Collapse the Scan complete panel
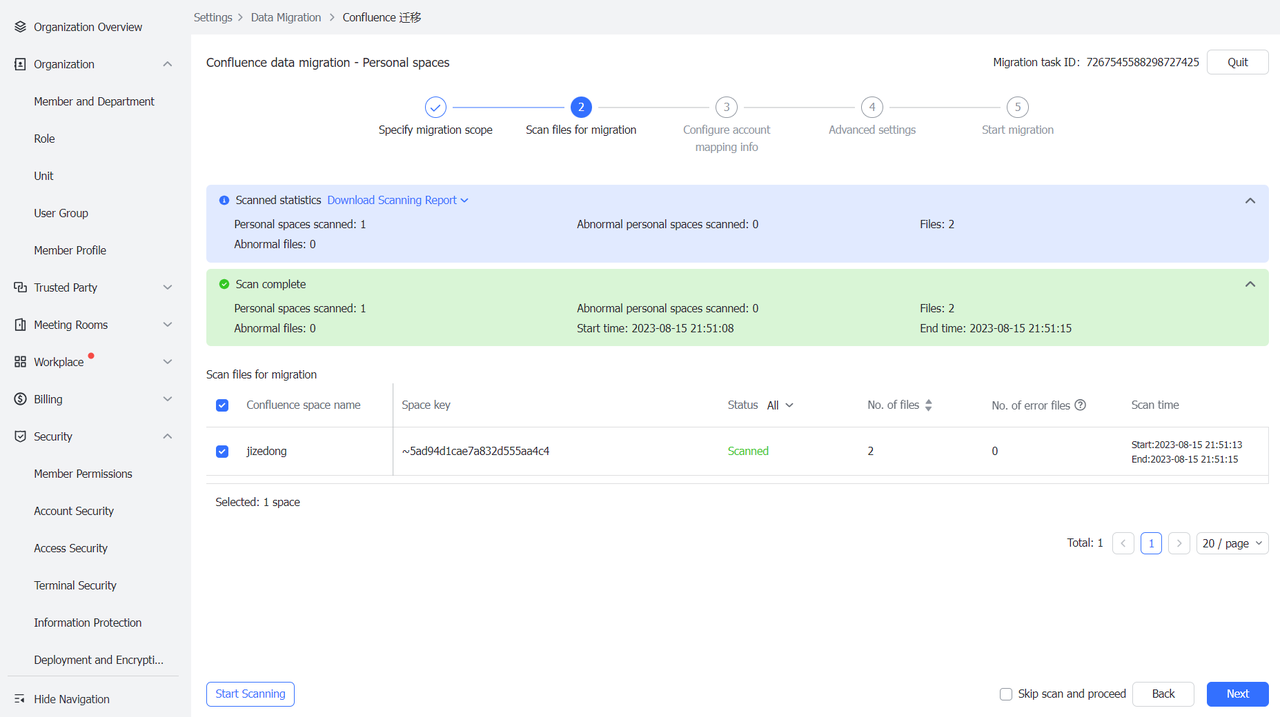The image size is (1280, 717). pyautogui.click(x=1250, y=285)
